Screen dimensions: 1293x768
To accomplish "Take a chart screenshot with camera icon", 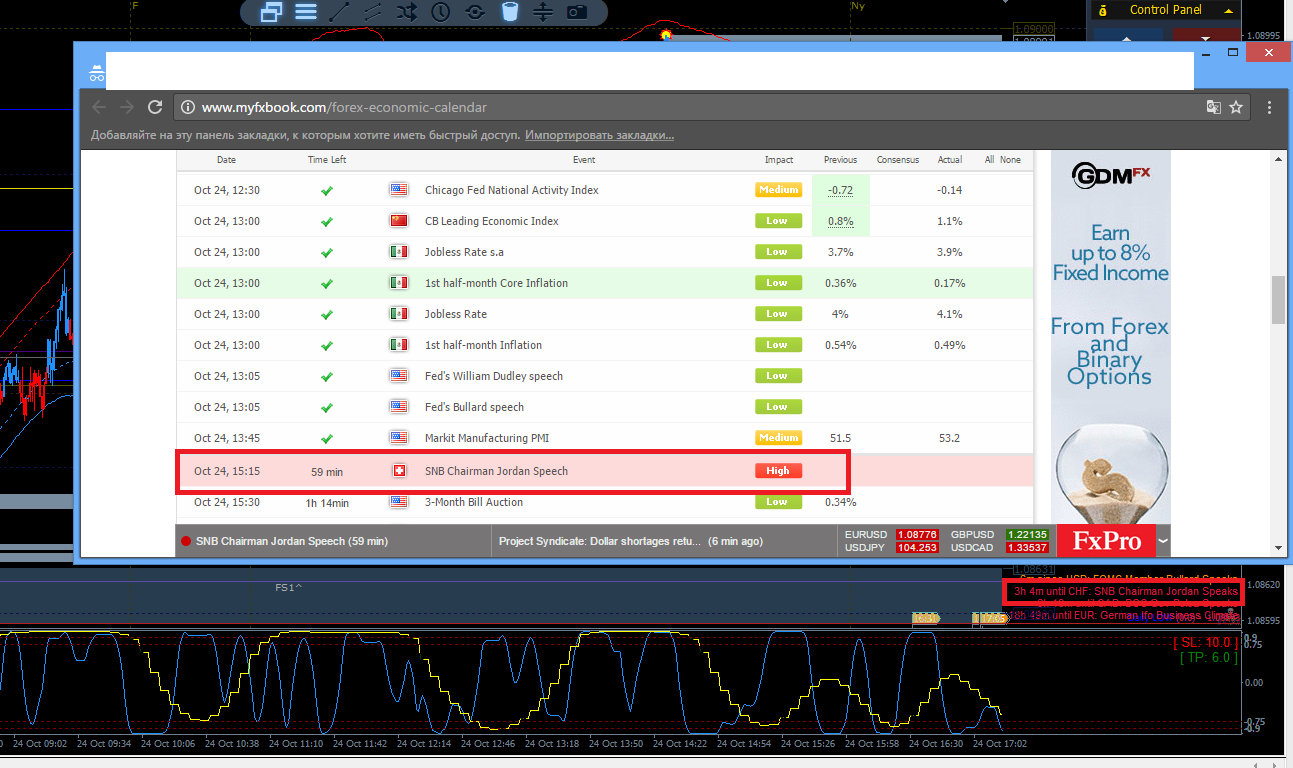I will [x=577, y=12].
